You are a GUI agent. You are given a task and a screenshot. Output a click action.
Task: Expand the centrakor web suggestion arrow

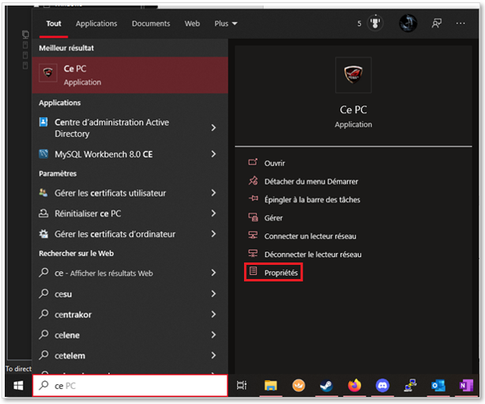pyautogui.click(x=213, y=314)
